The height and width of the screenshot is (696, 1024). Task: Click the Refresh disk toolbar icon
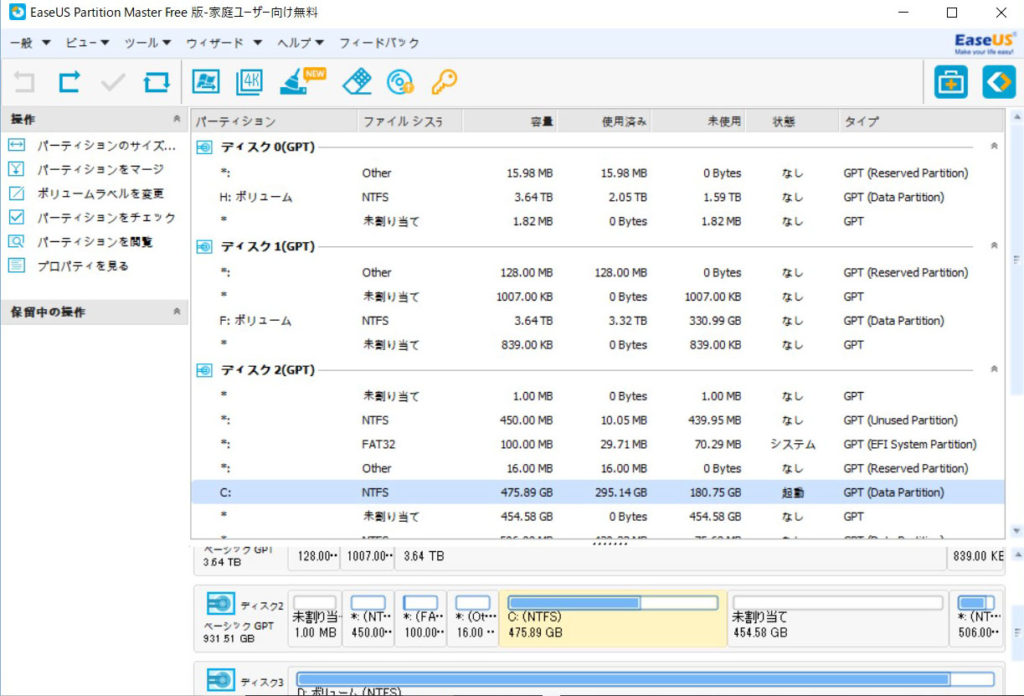coord(156,82)
